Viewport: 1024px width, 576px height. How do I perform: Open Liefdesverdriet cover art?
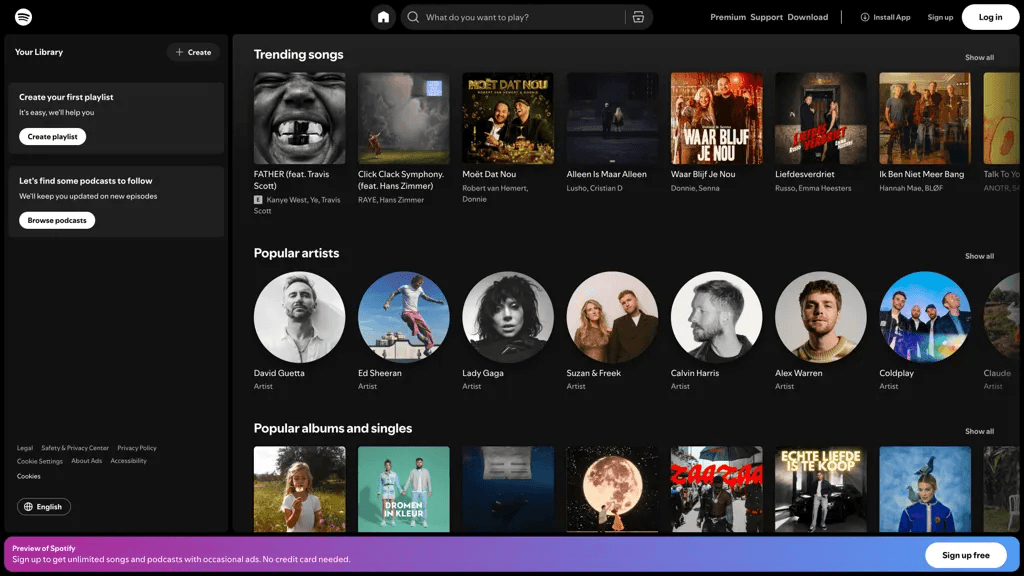(x=821, y=118)
